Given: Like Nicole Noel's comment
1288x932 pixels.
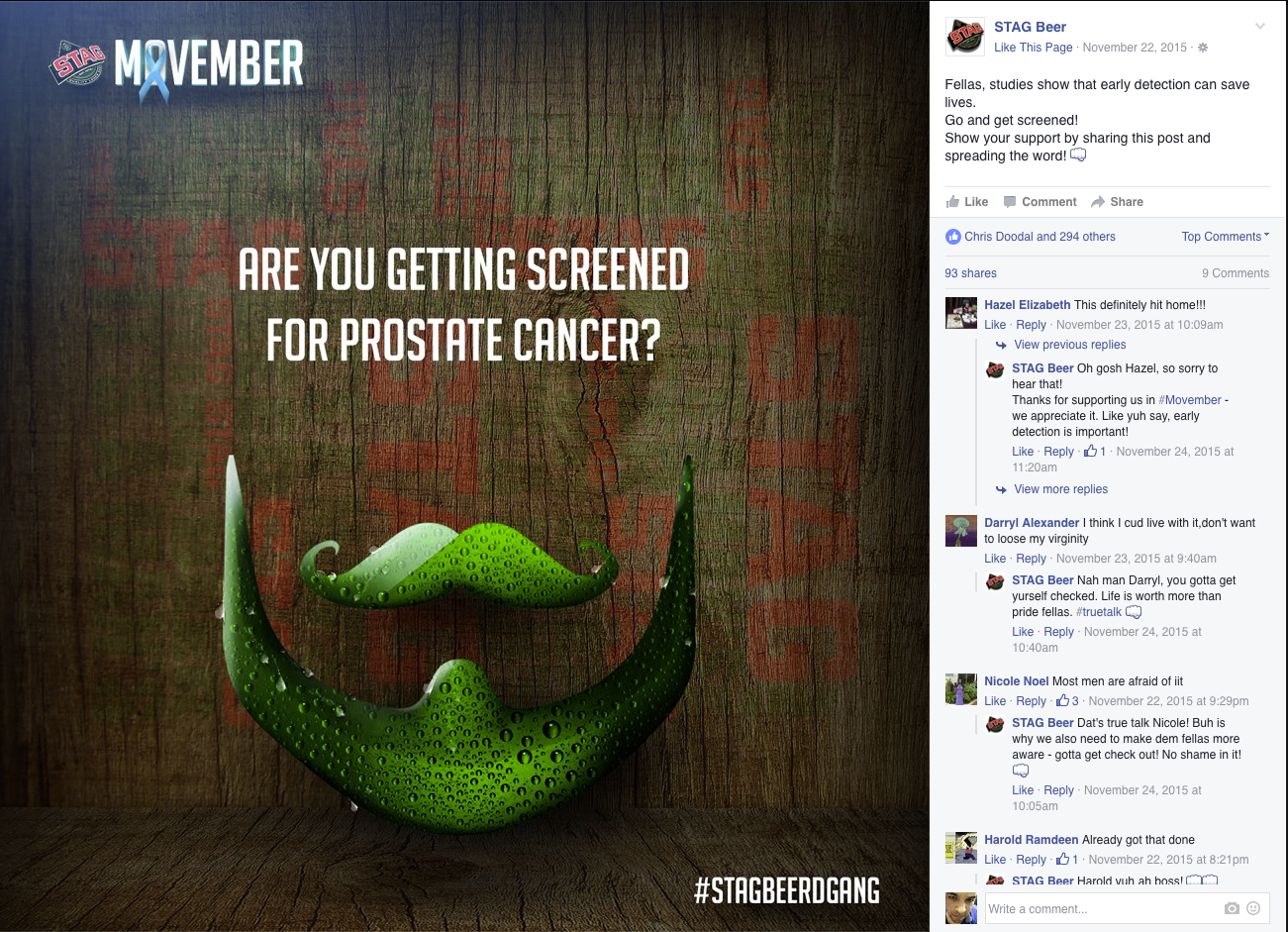Looking at the screenshot, I should click(995, 701).
